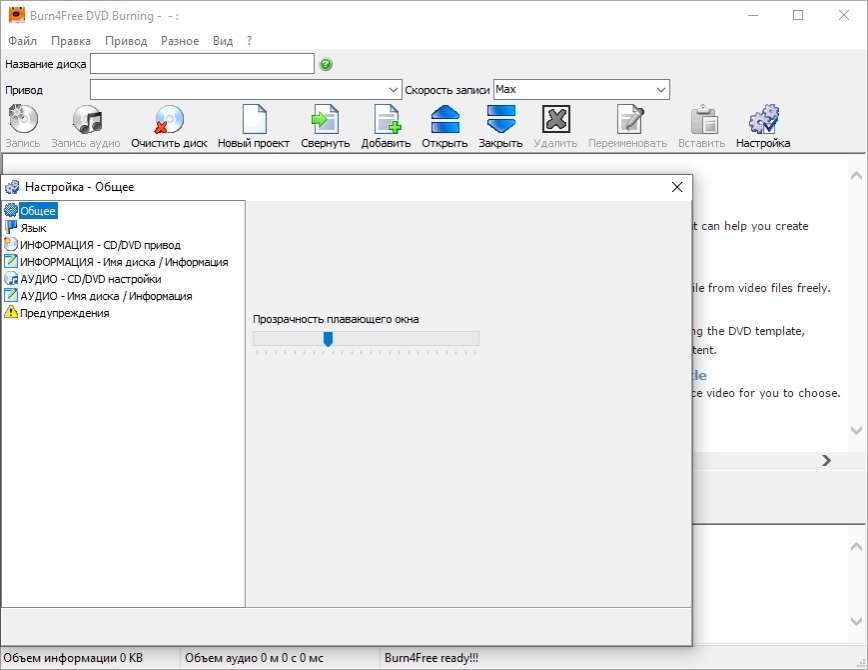Click 'Объем аудио 0 м 0 с 0 мс' status
This screenshot has width=868, height=670.
pyautogui.click(x=254, y=658)
